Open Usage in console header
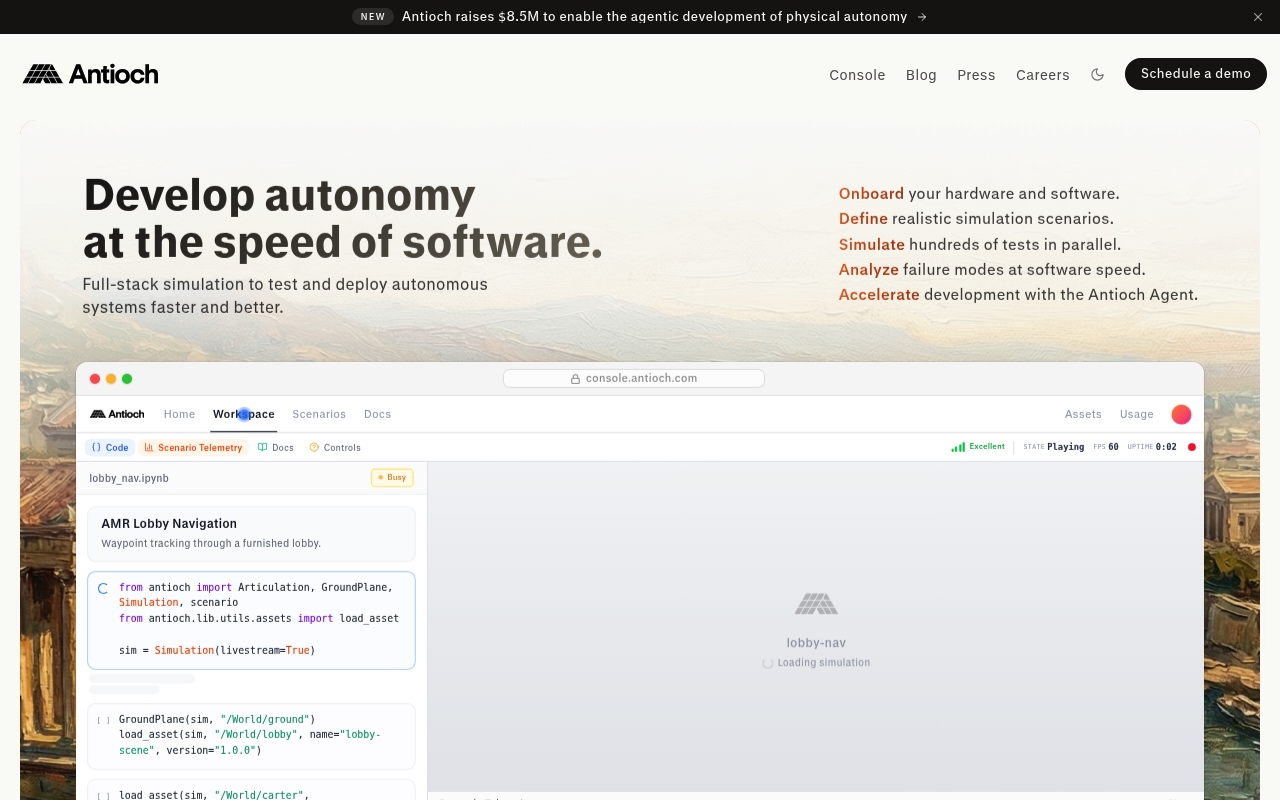This screenshot has height=800, width=1280. (x=1136, y=414)
